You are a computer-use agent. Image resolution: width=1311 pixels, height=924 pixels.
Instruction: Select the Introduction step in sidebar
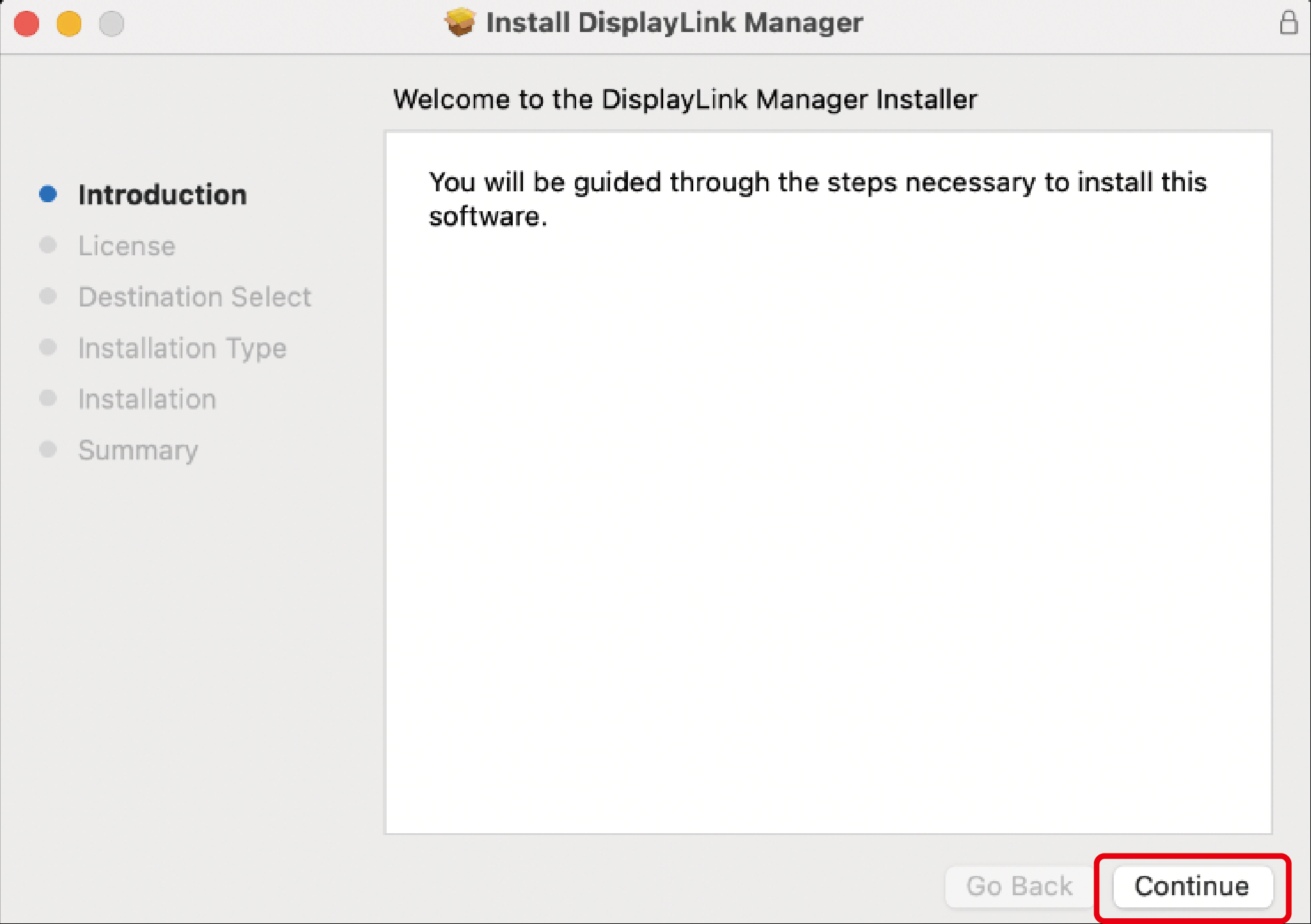pyautogui.click(x=163, y=195)
